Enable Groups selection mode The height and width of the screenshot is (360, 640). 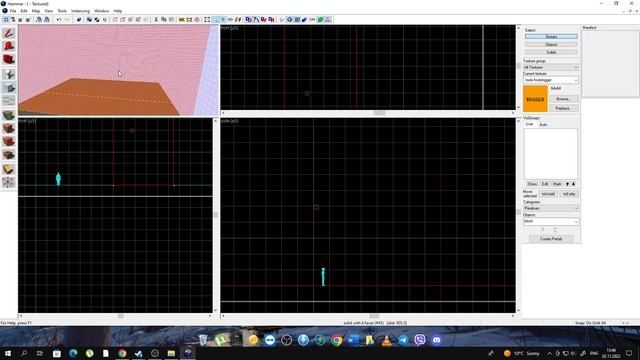(551, 37)
